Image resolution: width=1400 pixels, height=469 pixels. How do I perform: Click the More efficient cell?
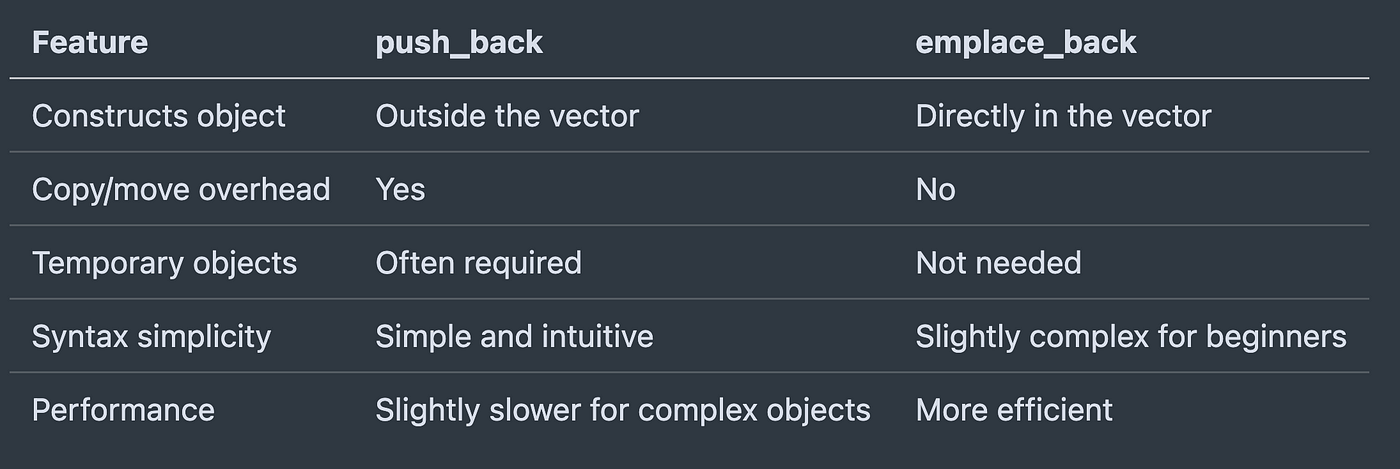pos(1014,410)
